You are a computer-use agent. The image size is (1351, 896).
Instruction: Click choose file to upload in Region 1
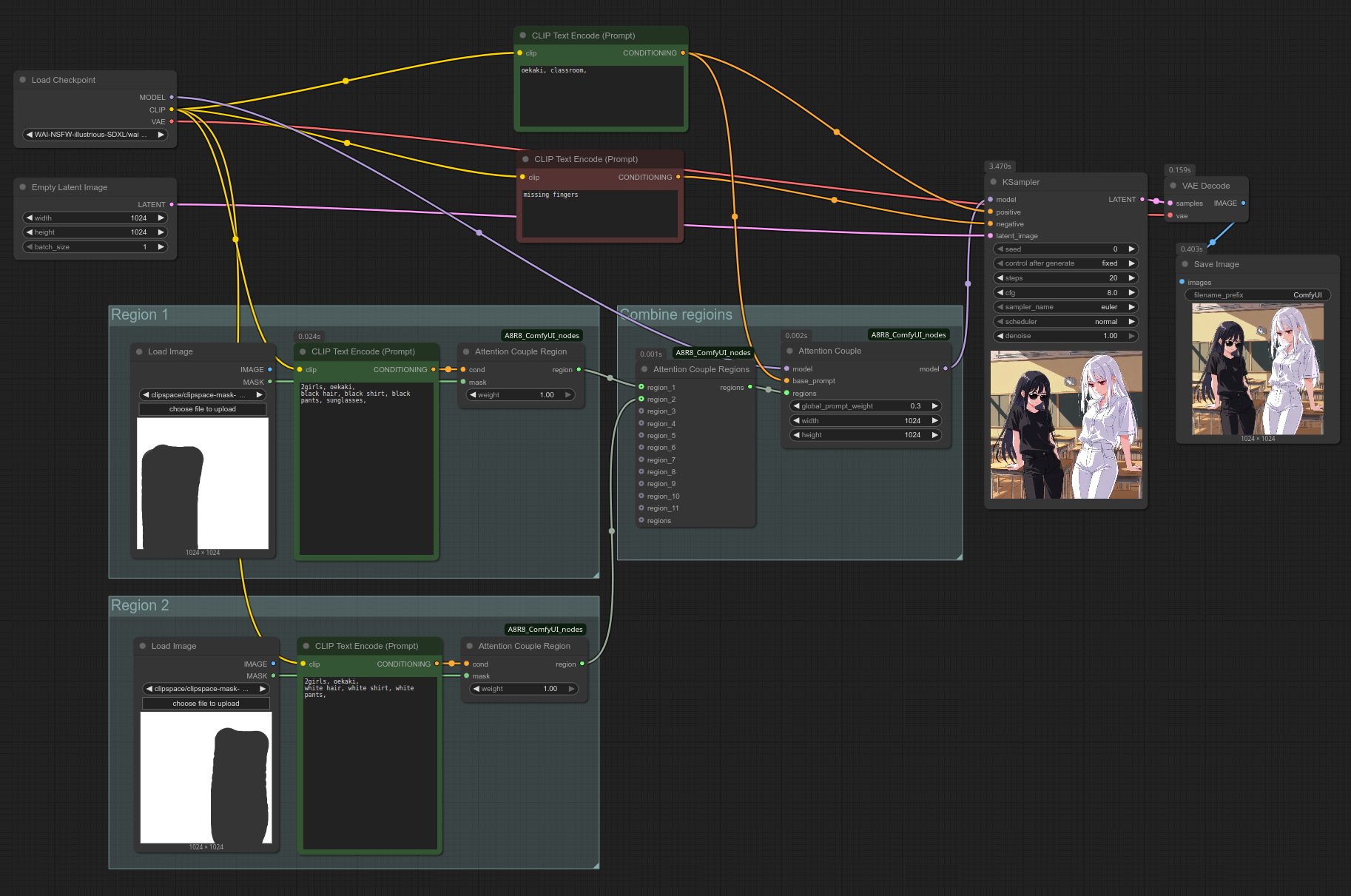(x=202, y=409)
